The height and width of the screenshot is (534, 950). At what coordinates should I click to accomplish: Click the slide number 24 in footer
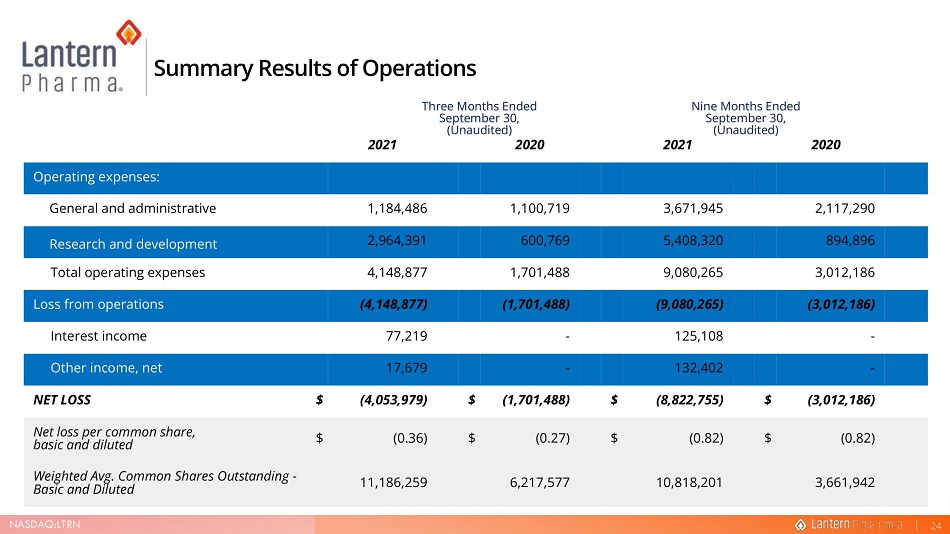[936, 526]
